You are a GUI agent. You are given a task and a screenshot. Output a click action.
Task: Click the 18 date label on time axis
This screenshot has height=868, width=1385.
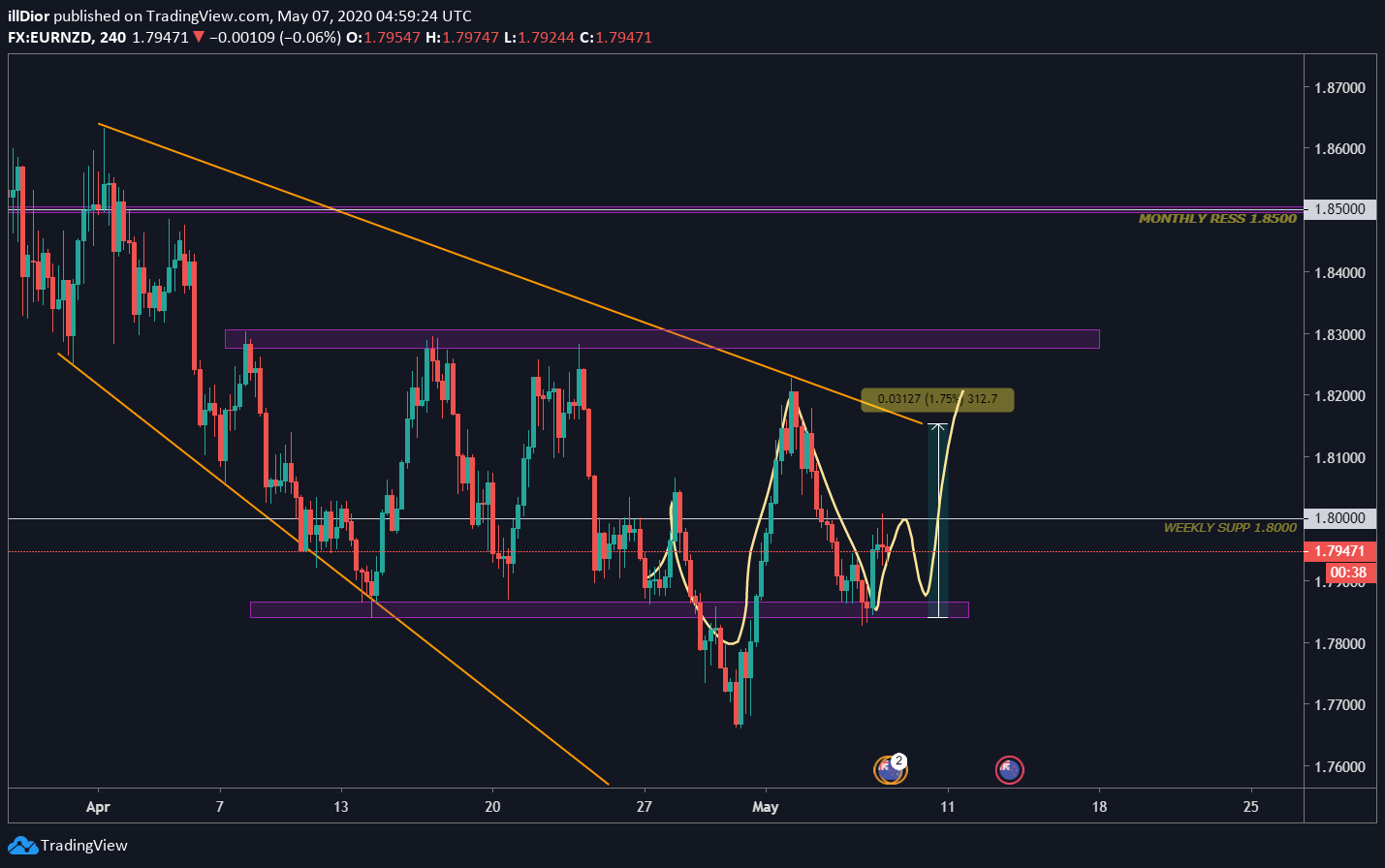pyautogui.click(x=1099, y=806)
